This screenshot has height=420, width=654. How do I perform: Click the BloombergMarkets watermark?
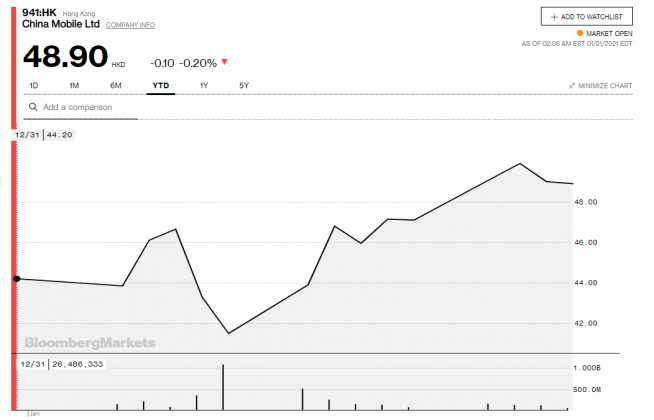pos(89,342)
